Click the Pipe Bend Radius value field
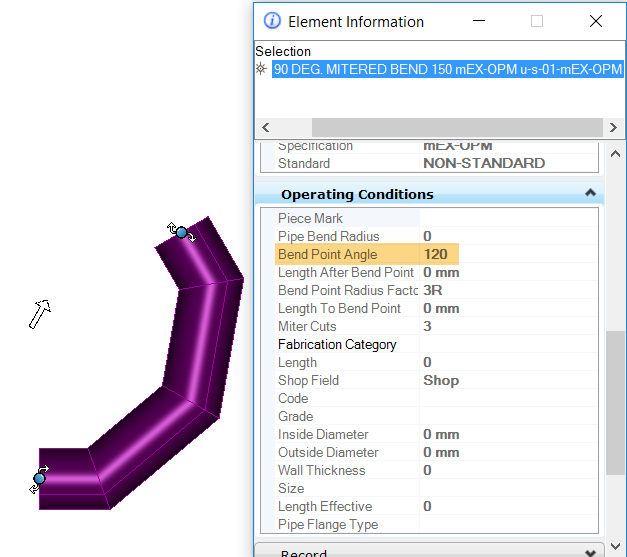Image resolution: width=627 pixels, height=557 pixels. coord(508,236)
